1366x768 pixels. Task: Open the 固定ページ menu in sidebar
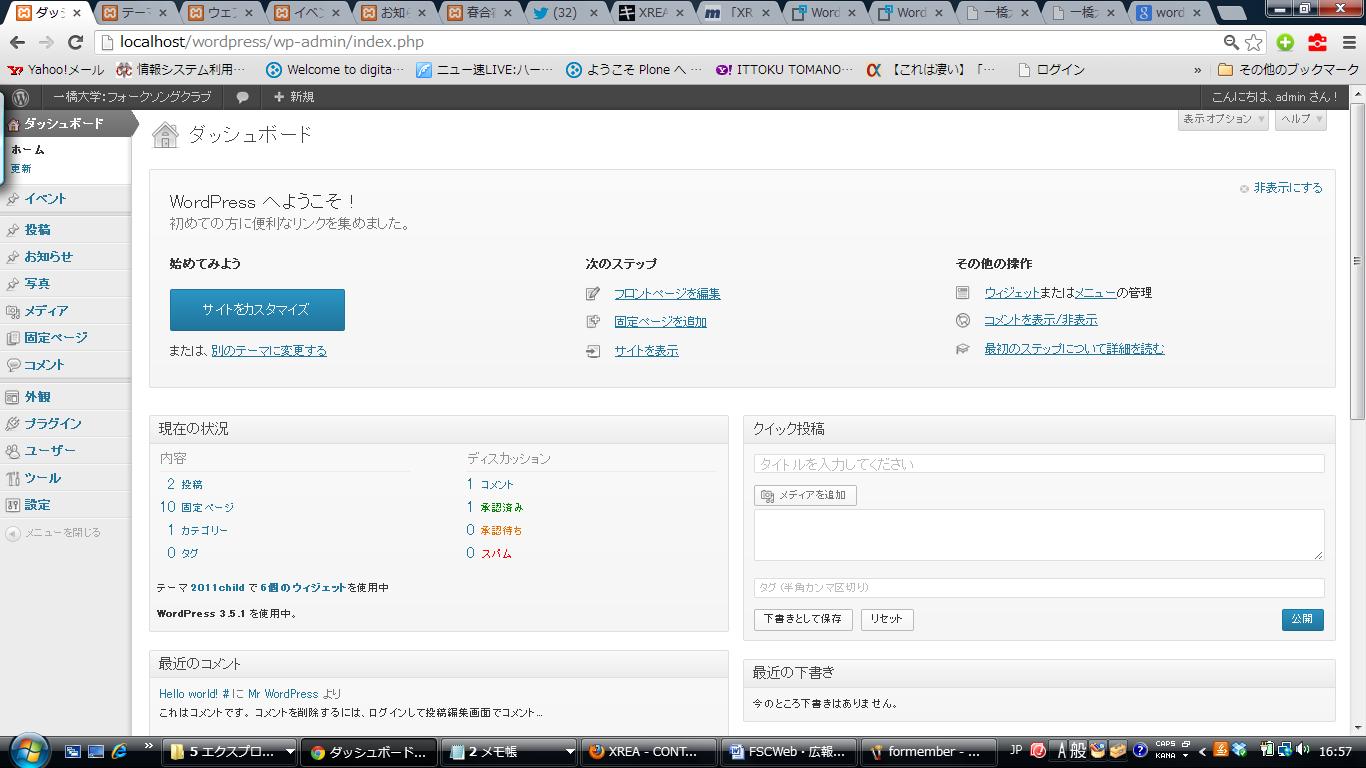pyautogui.click(x=55, y=338)
